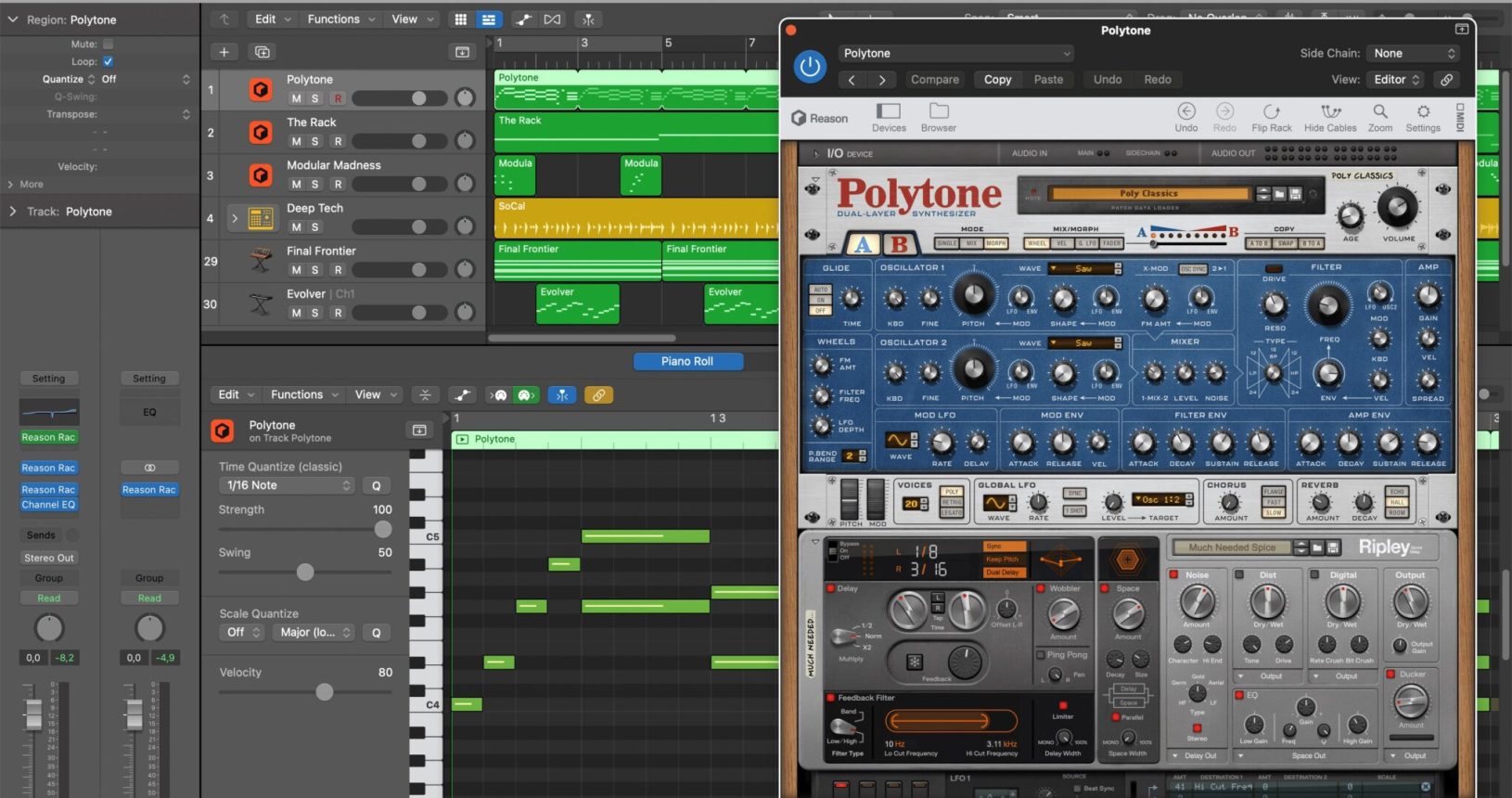Viewport: 1512px width, 798px height.
Task: Toggle the flex icon in tracks toolbar
Action: [x=552, y=19]
